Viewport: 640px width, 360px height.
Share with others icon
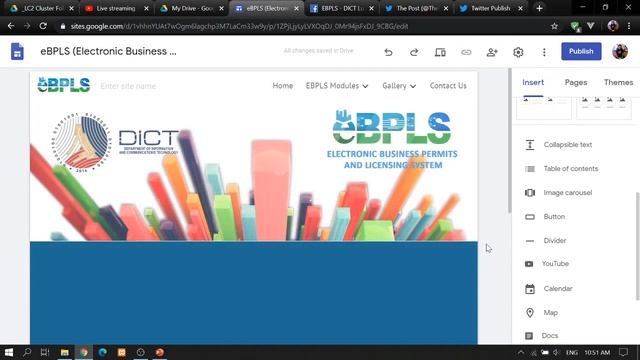click(492, 52)
